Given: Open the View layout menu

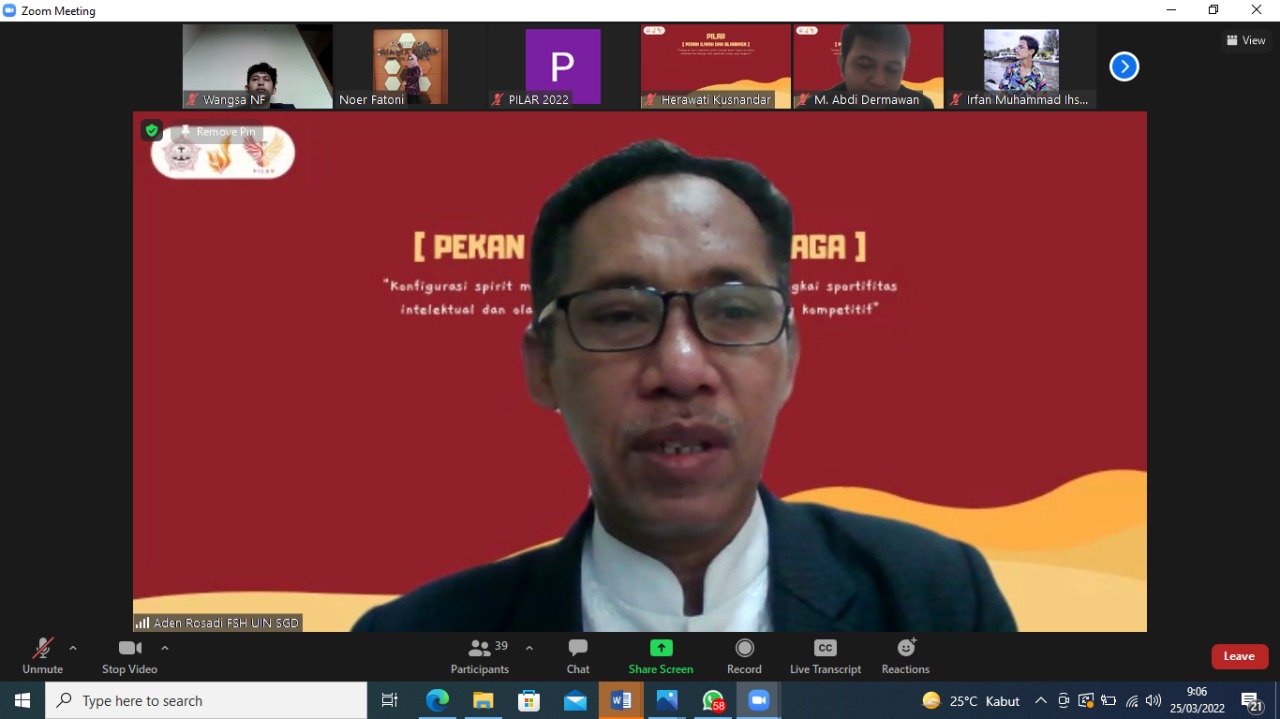Looking at the screenshot, I should [x=1246, y=41].
